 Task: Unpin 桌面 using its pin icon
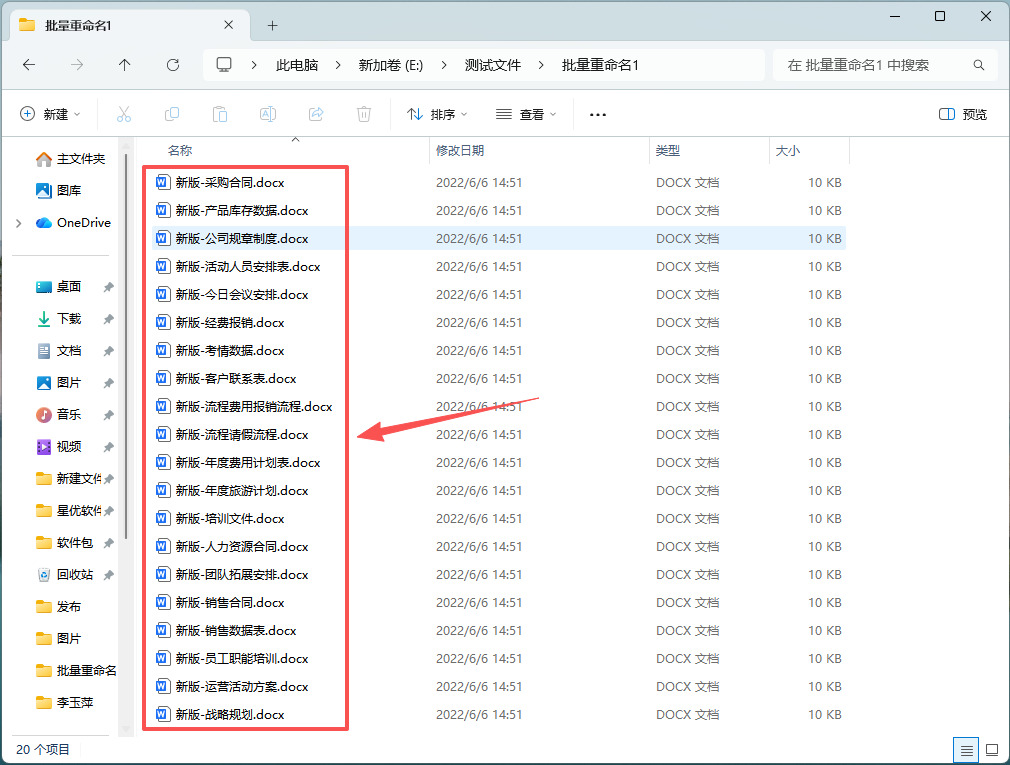click(x=108, y=287)
